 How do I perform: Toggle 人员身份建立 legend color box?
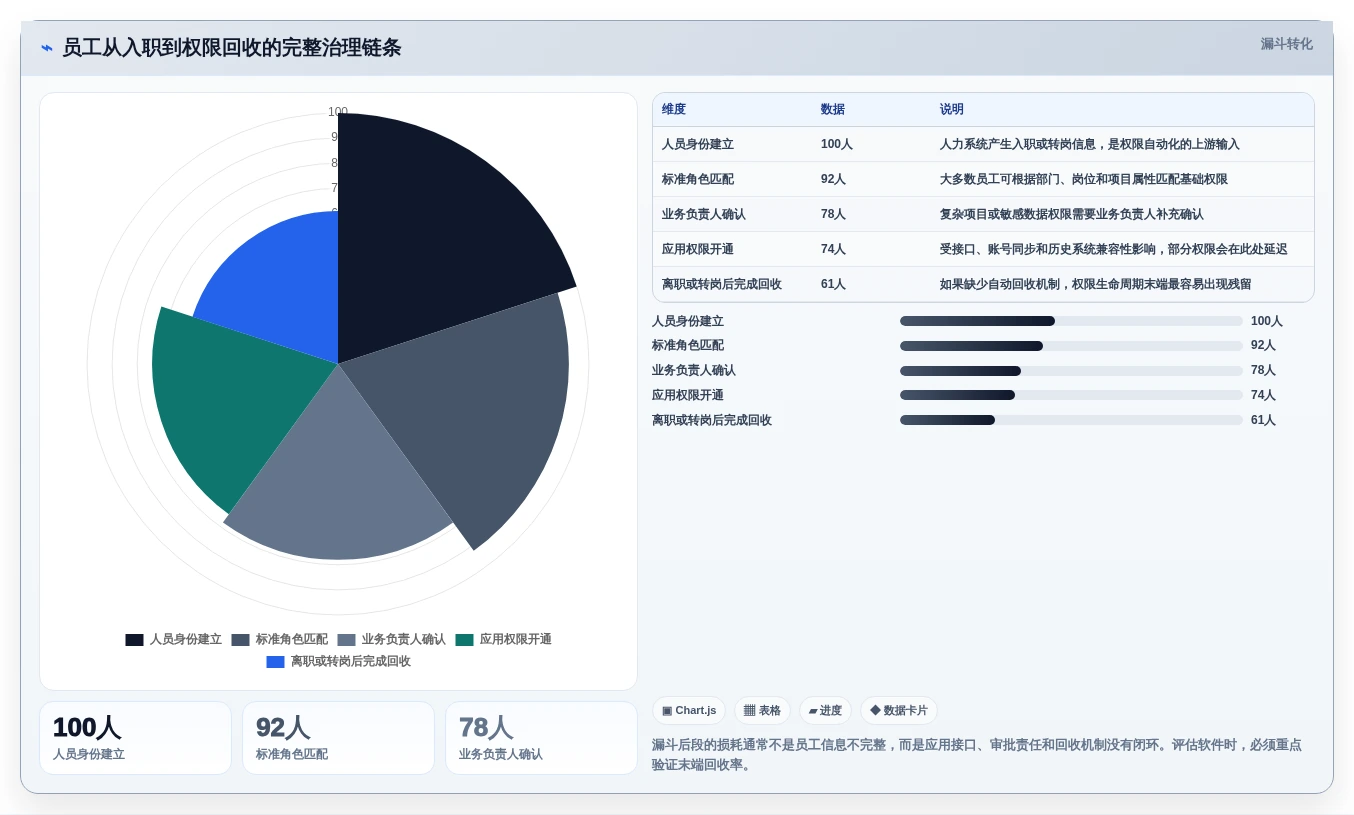[x=134, y=640]
